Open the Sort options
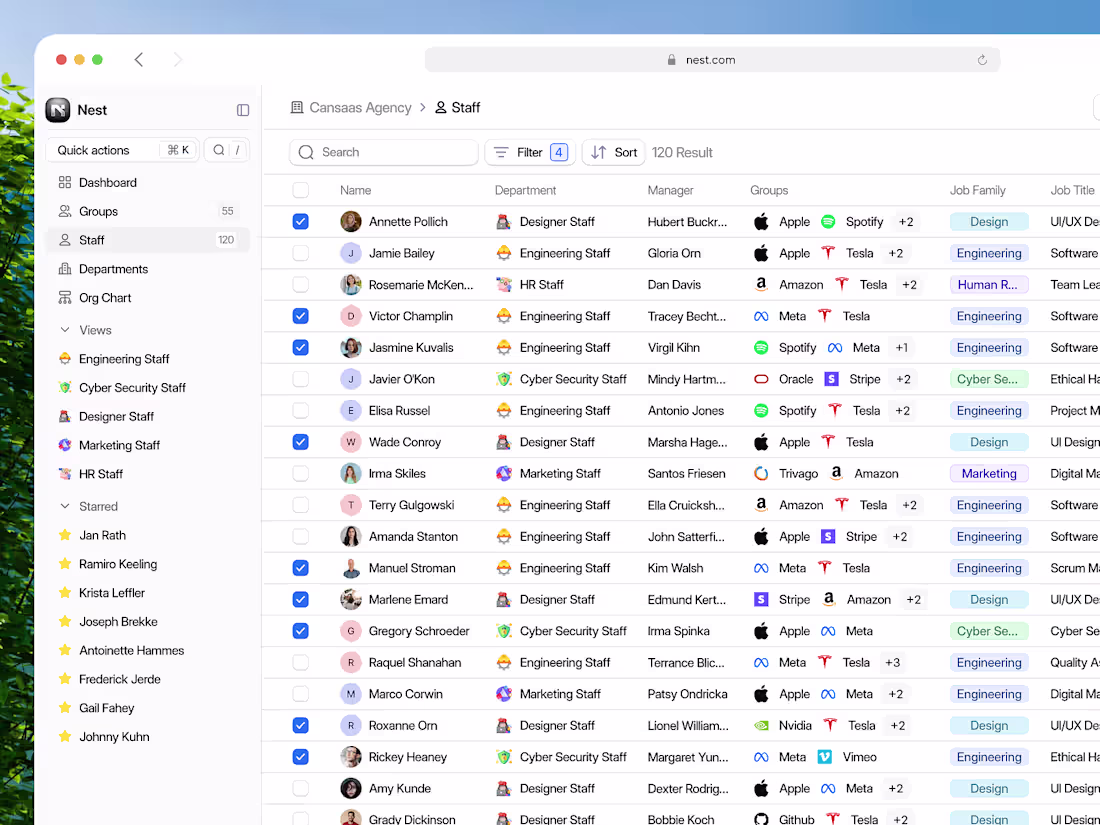Image resolution: width=1100 pixels, height=825 pixels. 613,152
